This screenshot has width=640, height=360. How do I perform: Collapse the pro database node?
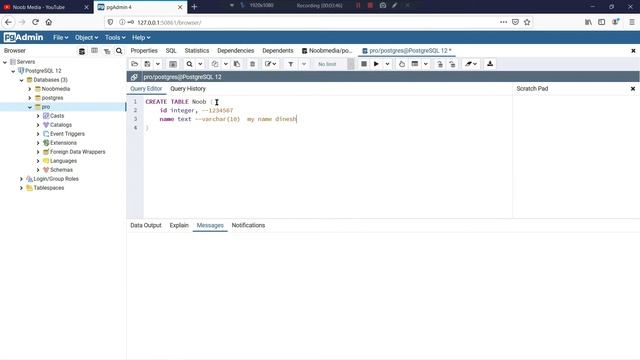[30, 107]
